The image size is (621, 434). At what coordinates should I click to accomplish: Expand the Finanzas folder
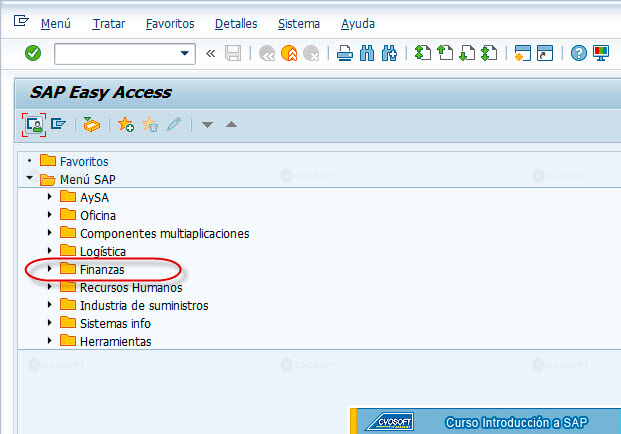pos(50,269)
